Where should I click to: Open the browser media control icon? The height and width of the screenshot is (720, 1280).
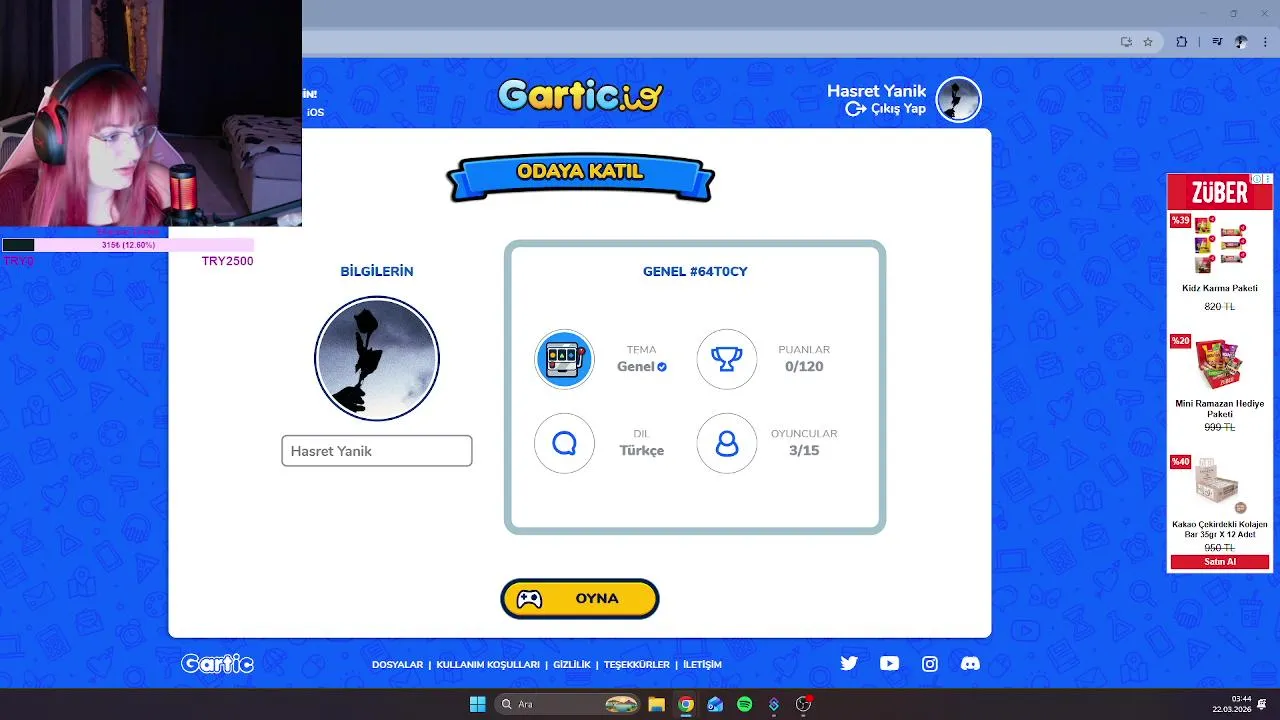point(1217,42)
